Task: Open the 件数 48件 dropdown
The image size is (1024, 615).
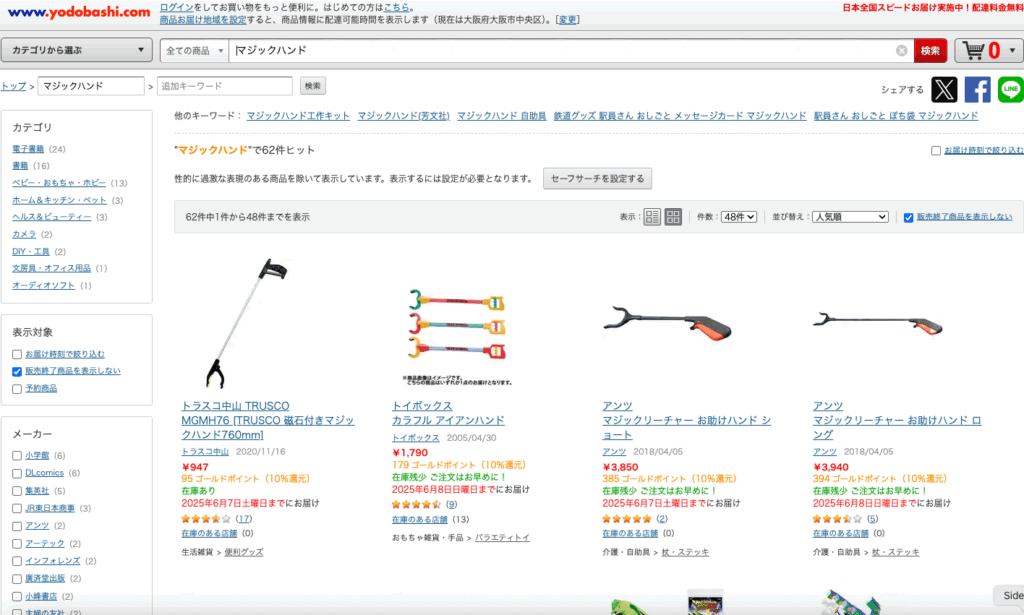Action: pyautogui.click(x=739, y=217)
